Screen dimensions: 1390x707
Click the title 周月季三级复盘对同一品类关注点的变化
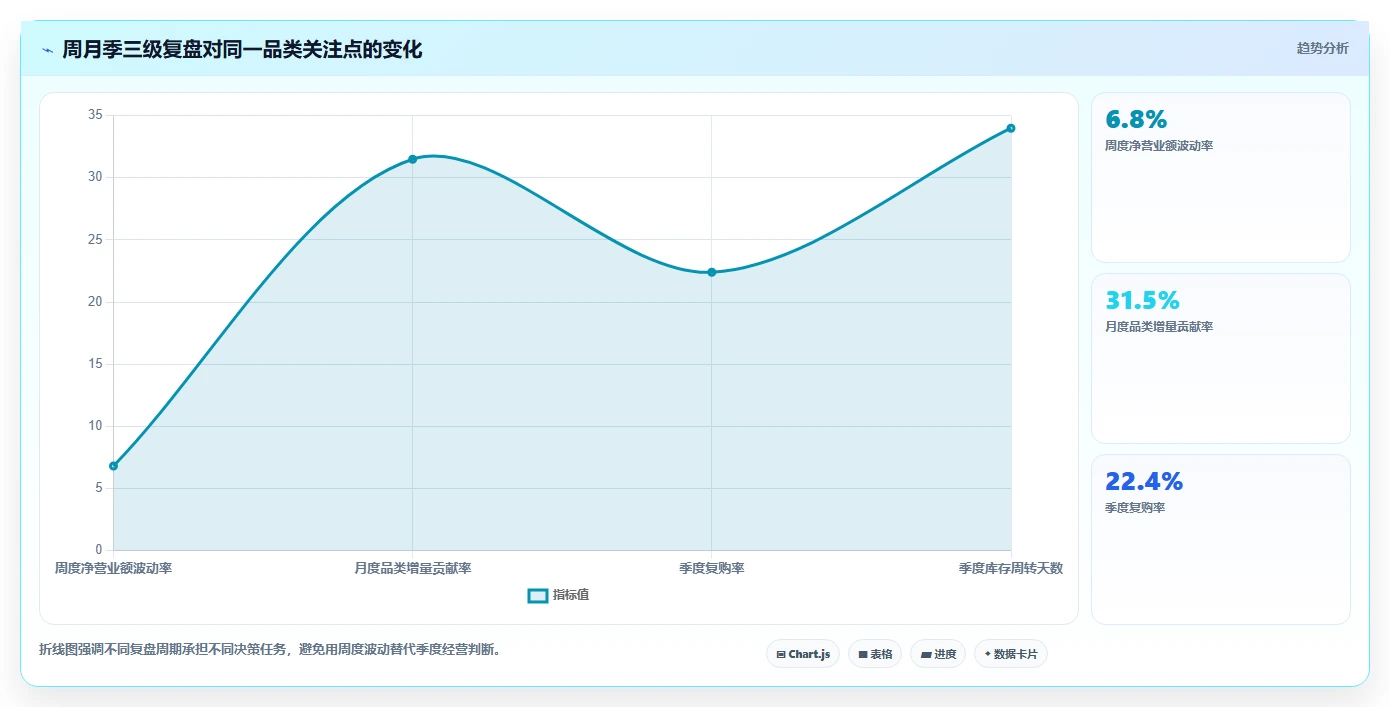[242, 49]
